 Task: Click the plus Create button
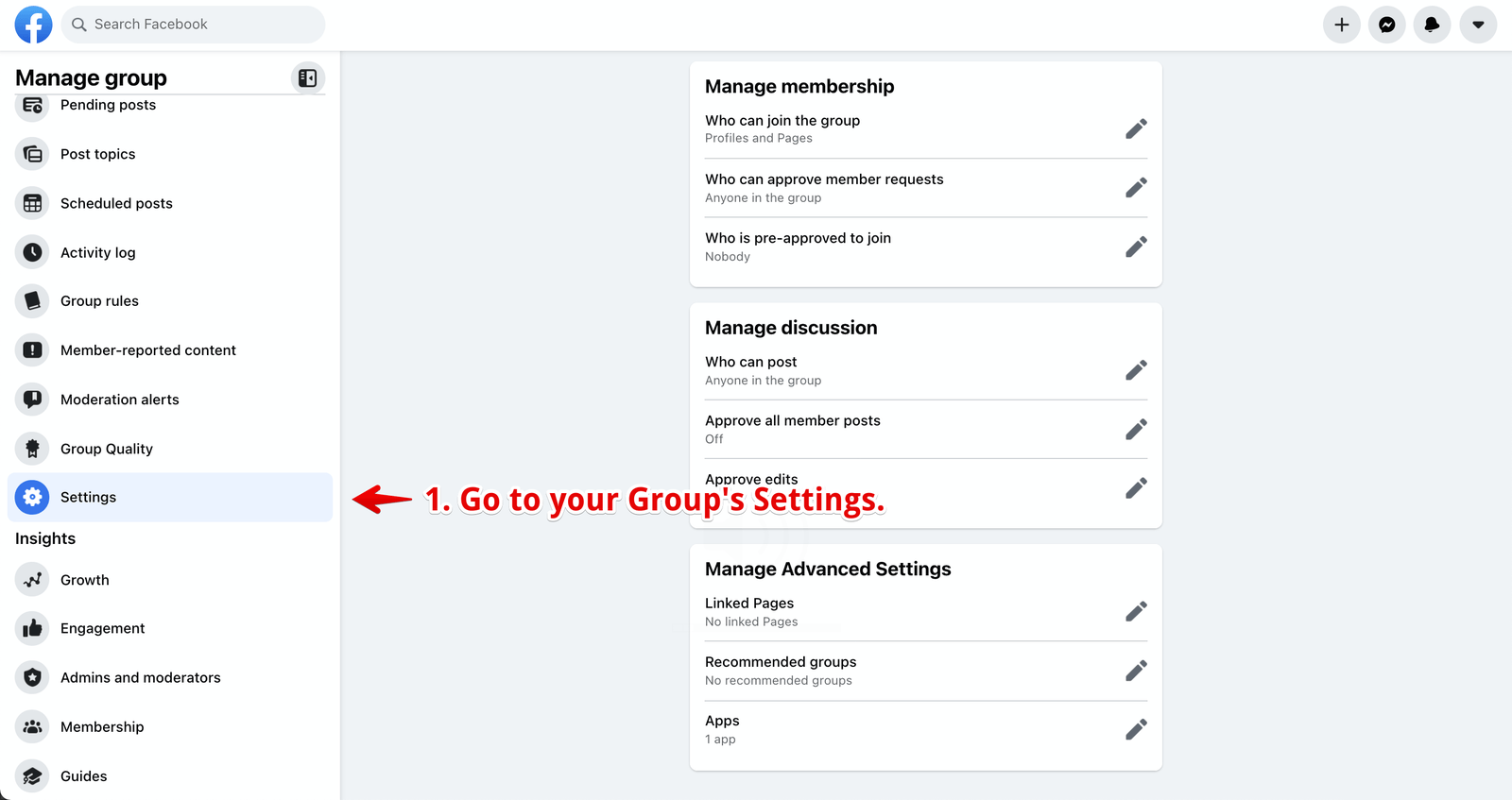click(x=1341, y=25)
